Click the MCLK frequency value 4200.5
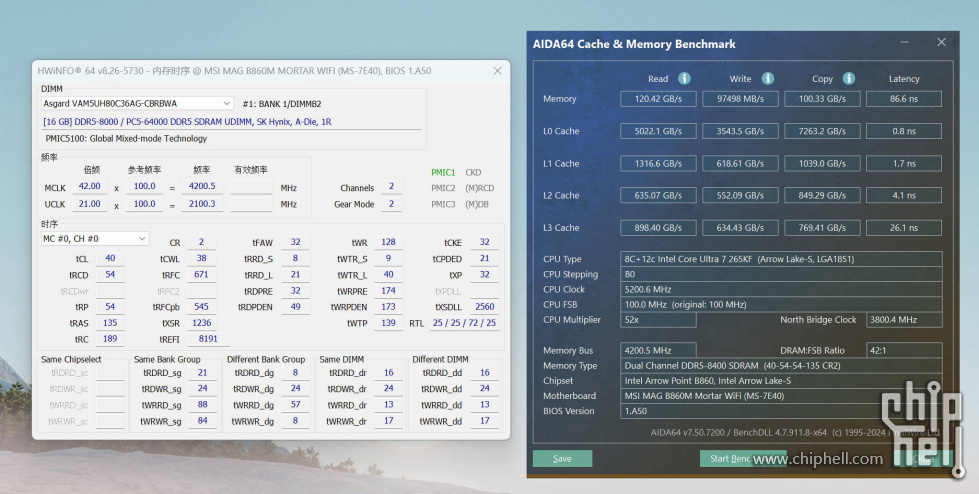The height and width of the screenshot is (494, 979). click(x=202, y=186)
